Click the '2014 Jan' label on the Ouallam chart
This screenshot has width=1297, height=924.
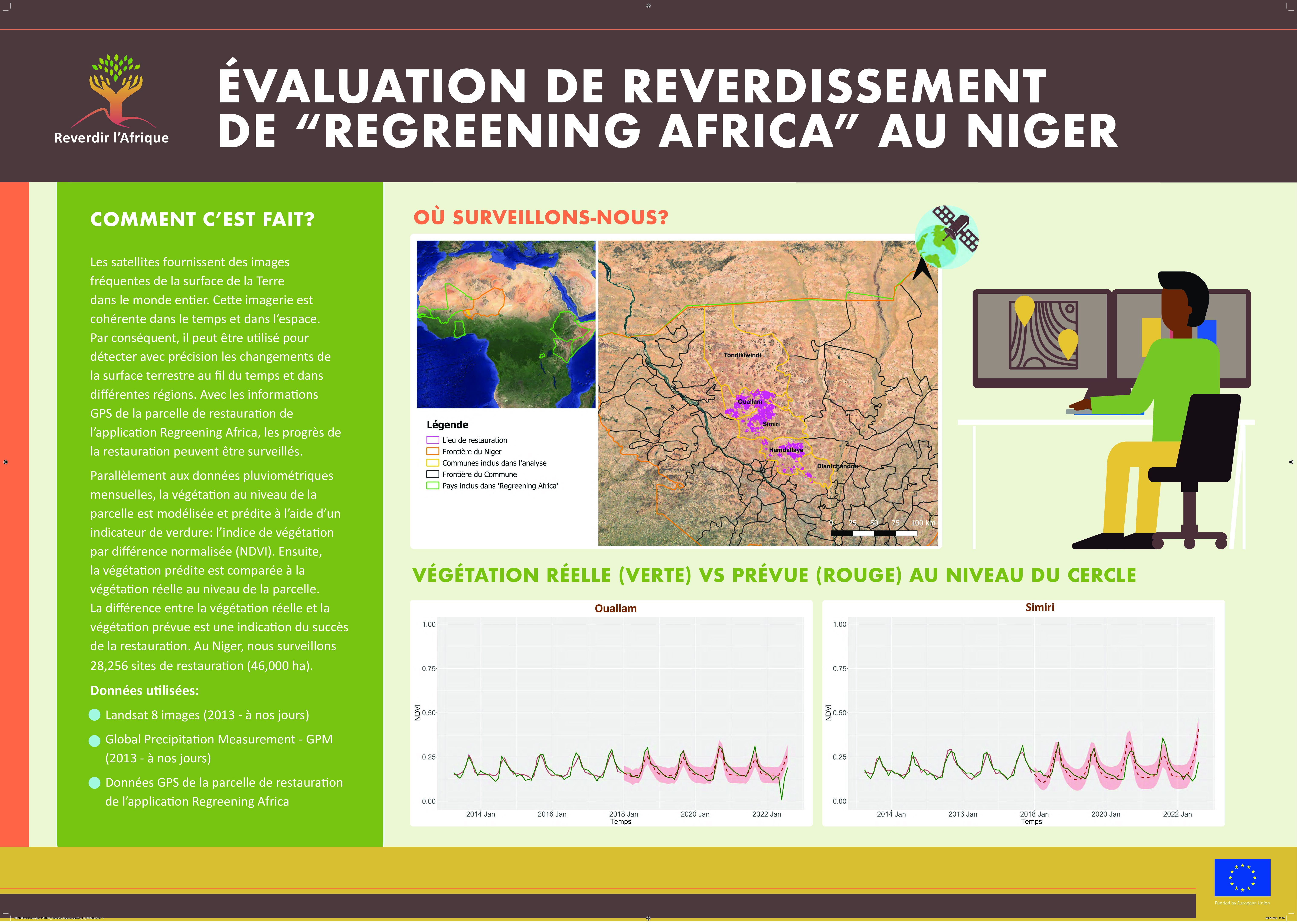(x=480, y=814)
